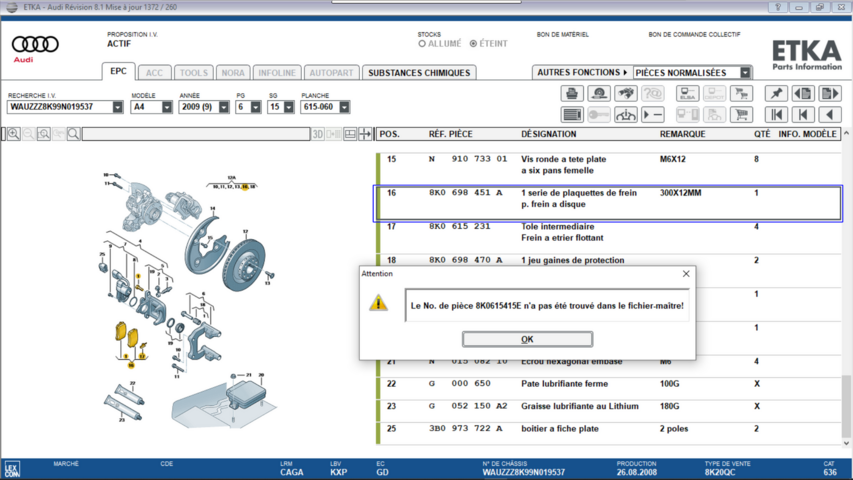Click the 300X12MM remark cell
This screenshot has height=480, width=853.
(x=680, y=193)
